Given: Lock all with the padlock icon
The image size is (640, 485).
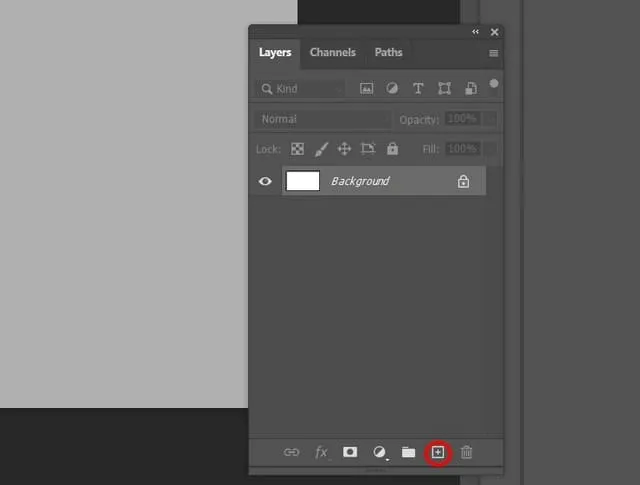Looking at the screenshot, I should coord(392,149).
